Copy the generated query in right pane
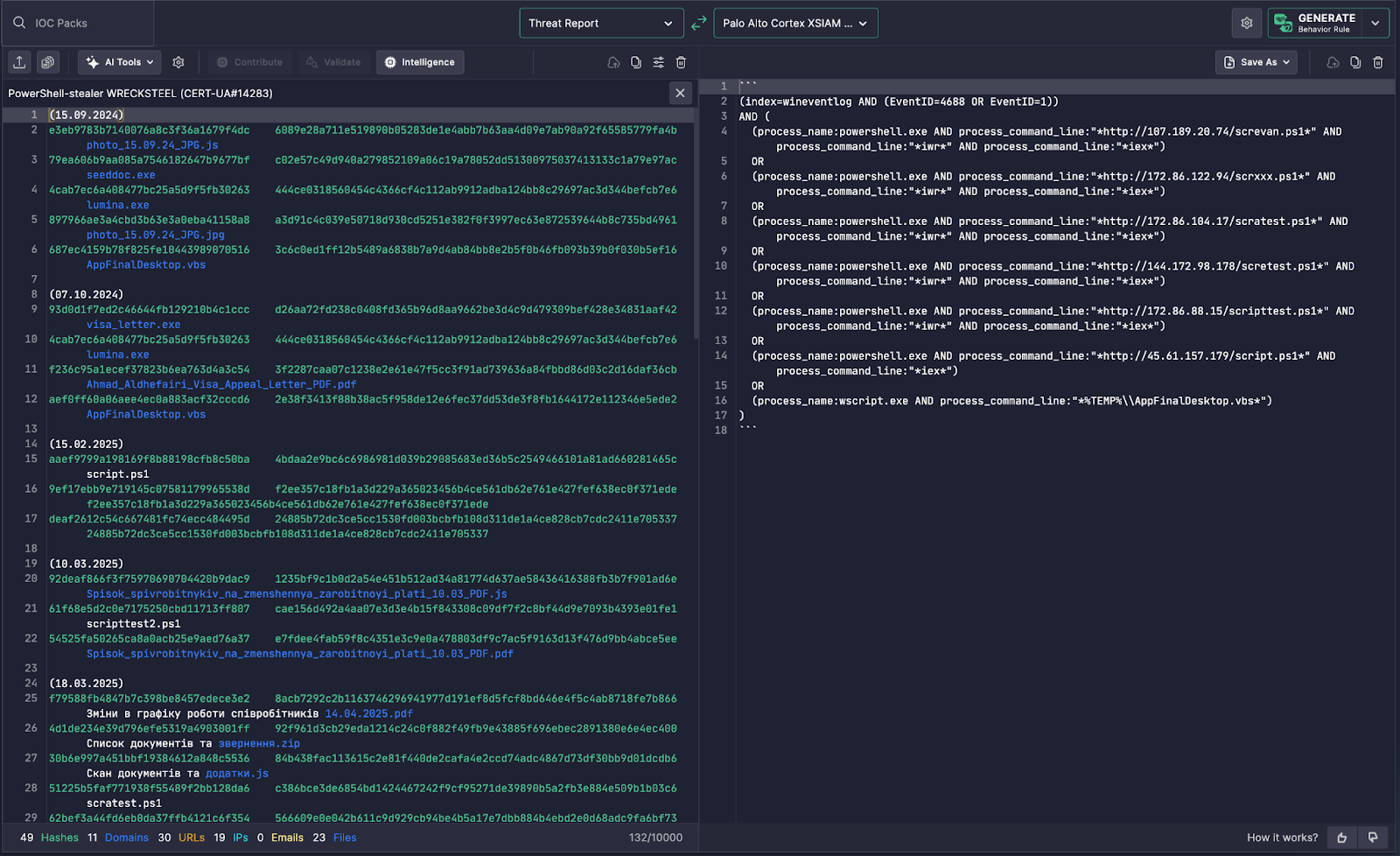This screenshot has height=856, width=1400. (1355, 62)
